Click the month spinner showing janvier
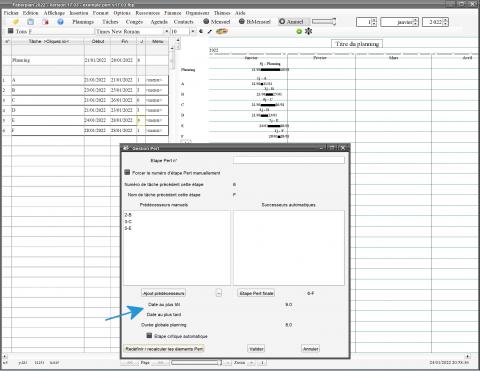Viewport: 480px width, 371px height. [399, 22]
